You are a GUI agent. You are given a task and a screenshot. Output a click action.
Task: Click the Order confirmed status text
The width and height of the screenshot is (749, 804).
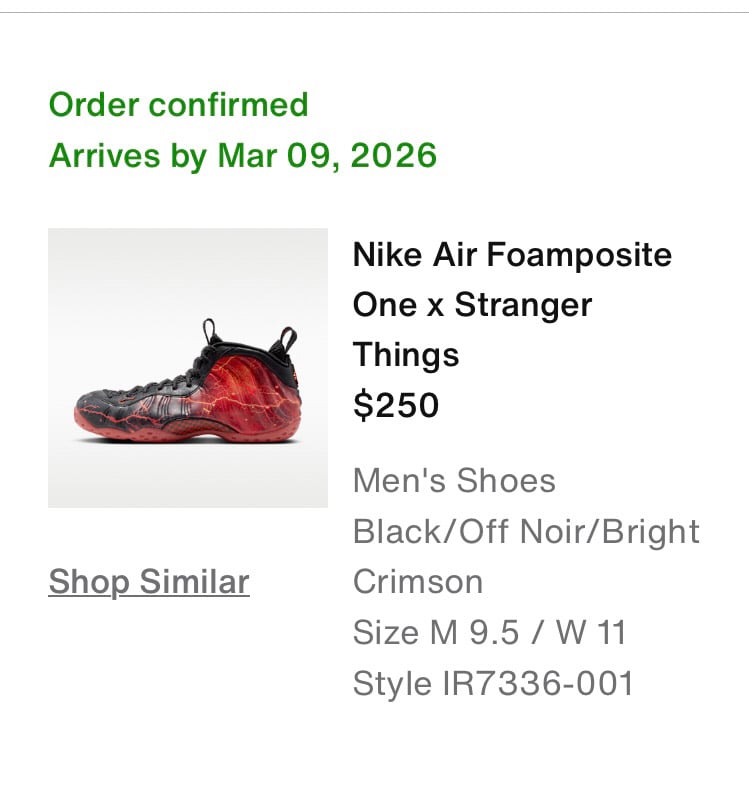point(178,104)
